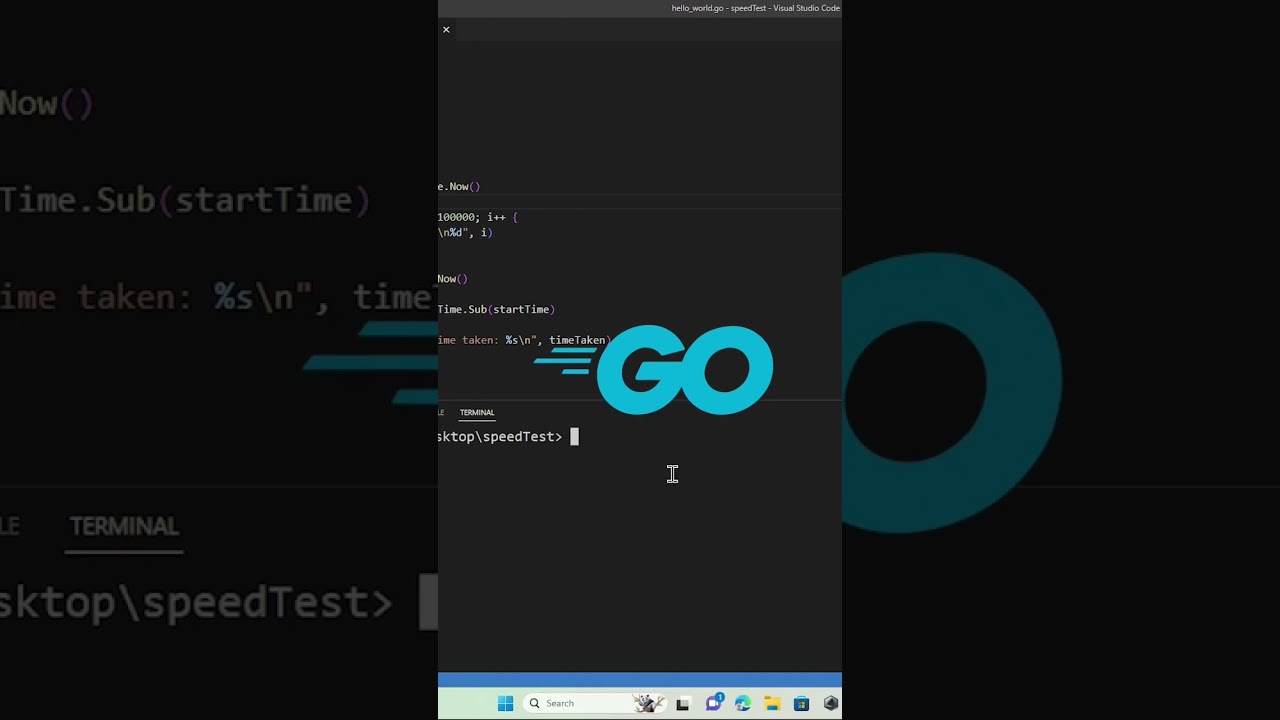
Task: Open File Explorer from the taskbar
Action: pyautogui.click(x=772, y=703)
